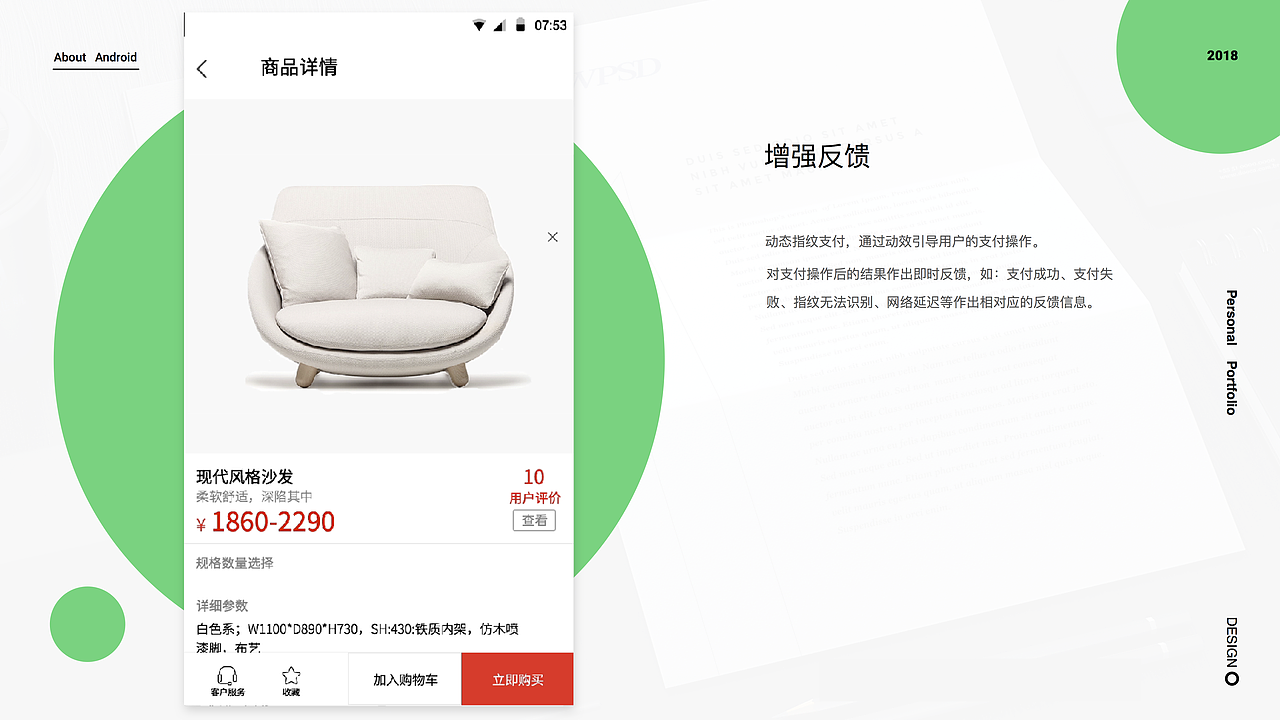Click the 商品详情 page title

[299, 68]
